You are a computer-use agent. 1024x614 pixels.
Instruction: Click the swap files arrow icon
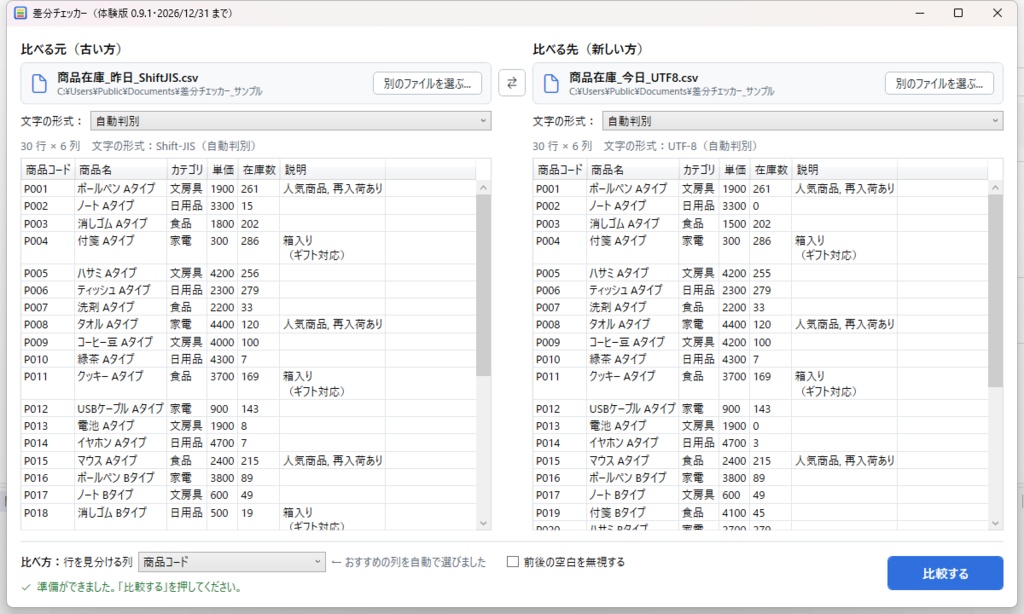511,83
